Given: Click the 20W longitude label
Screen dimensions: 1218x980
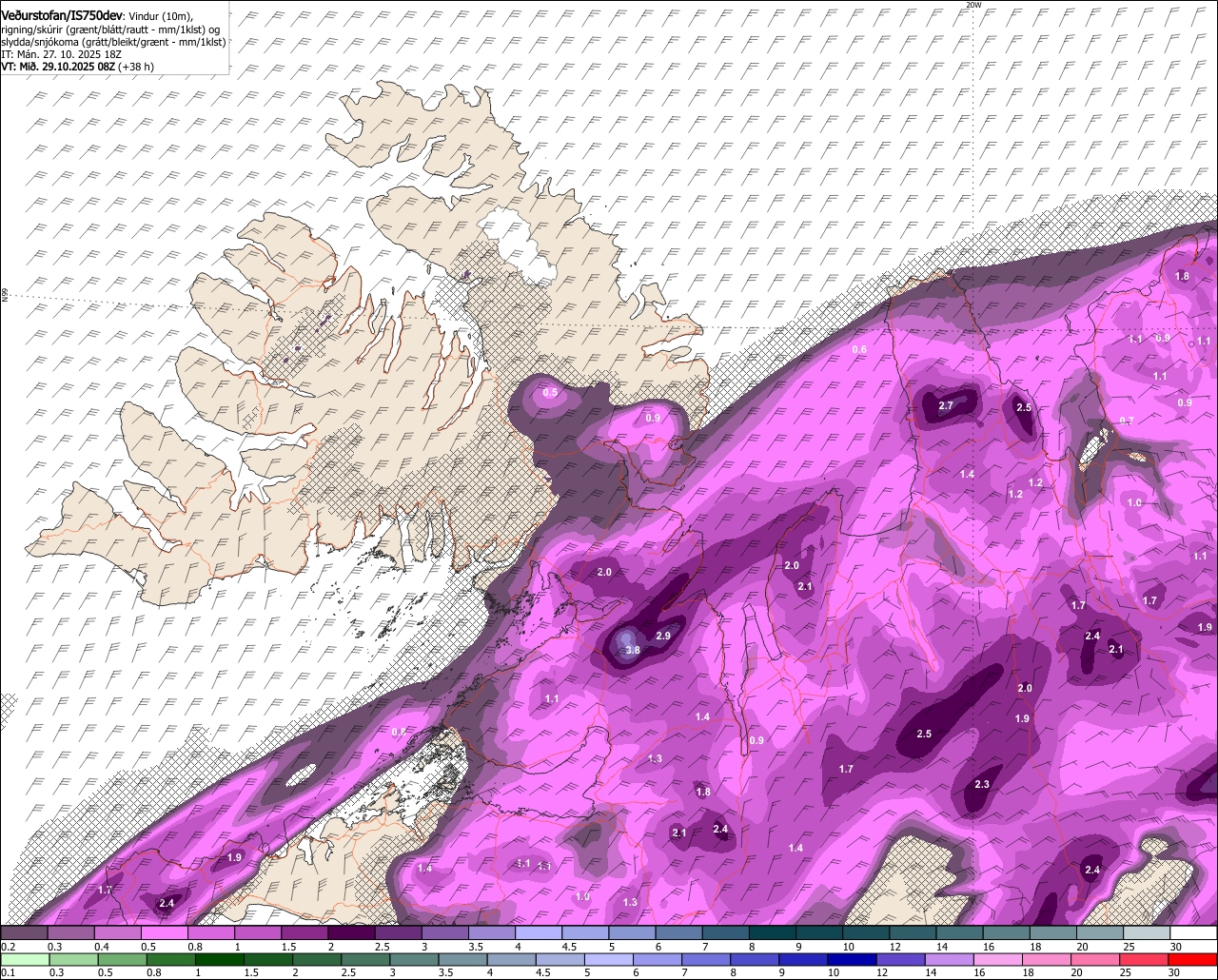Looking at the screenshot, I should [972, 5].
